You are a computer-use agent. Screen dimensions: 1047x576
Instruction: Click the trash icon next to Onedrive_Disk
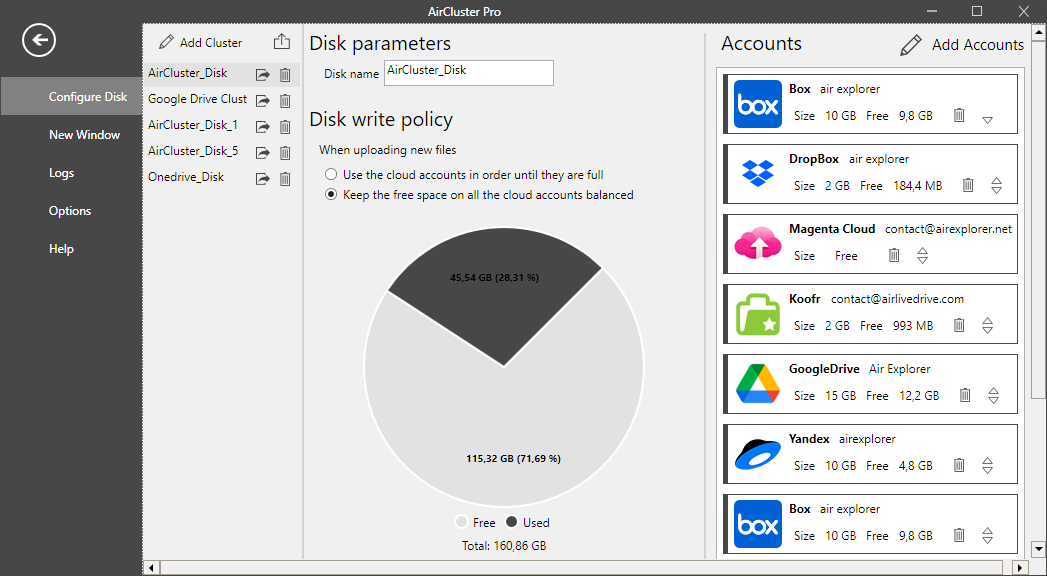(x=285, y=179)
